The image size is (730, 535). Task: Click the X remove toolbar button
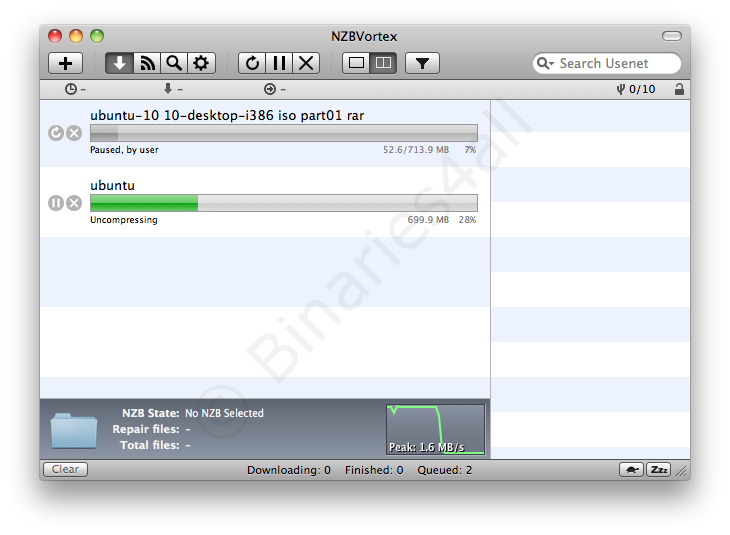[306, 63]
